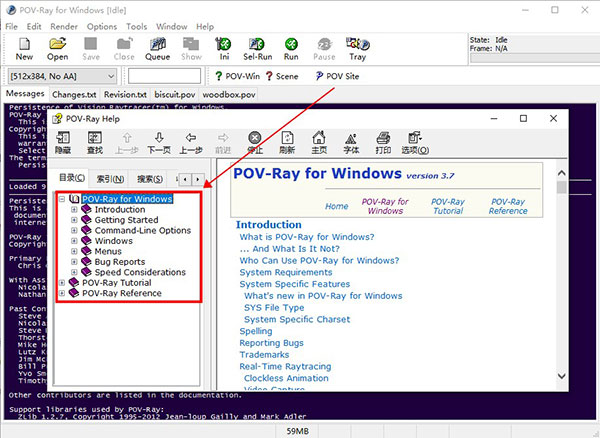This screenshot has width=600, height=438.
Task: Expand the POV-Ray Tutorial tree node
Action: 62,283
